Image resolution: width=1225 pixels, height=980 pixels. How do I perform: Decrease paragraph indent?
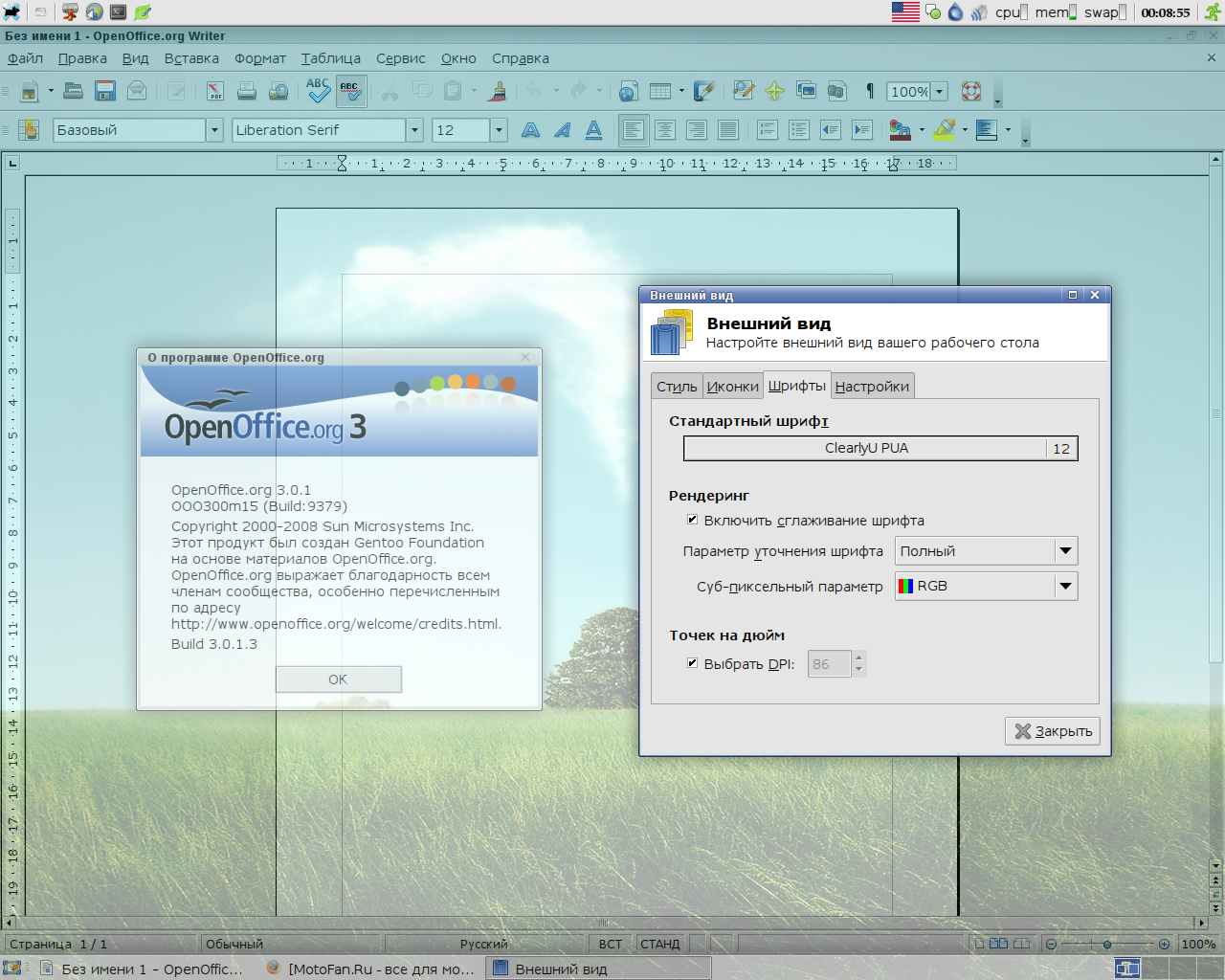pos(831,130)
